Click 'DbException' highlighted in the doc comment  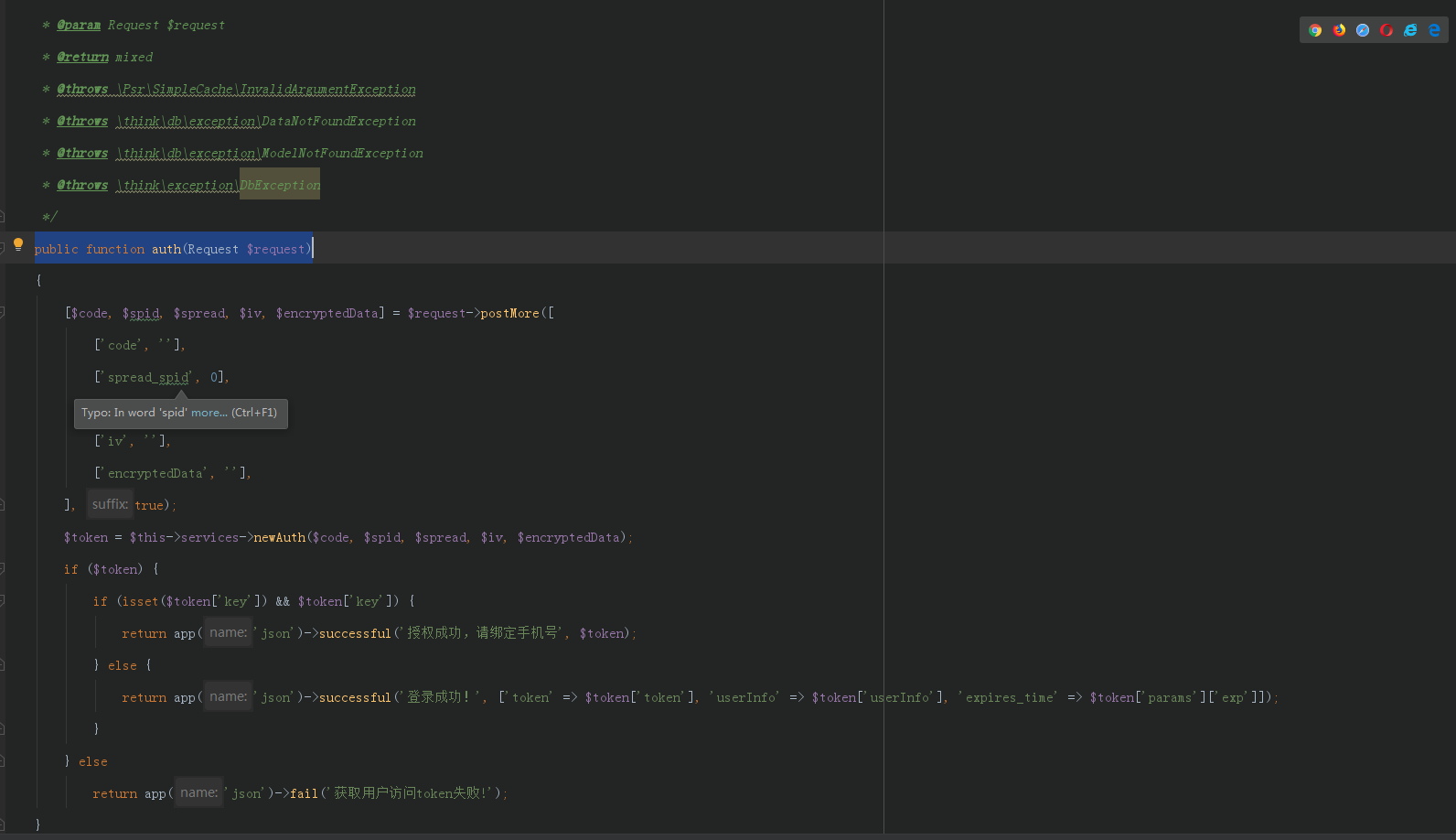point(280,185)
